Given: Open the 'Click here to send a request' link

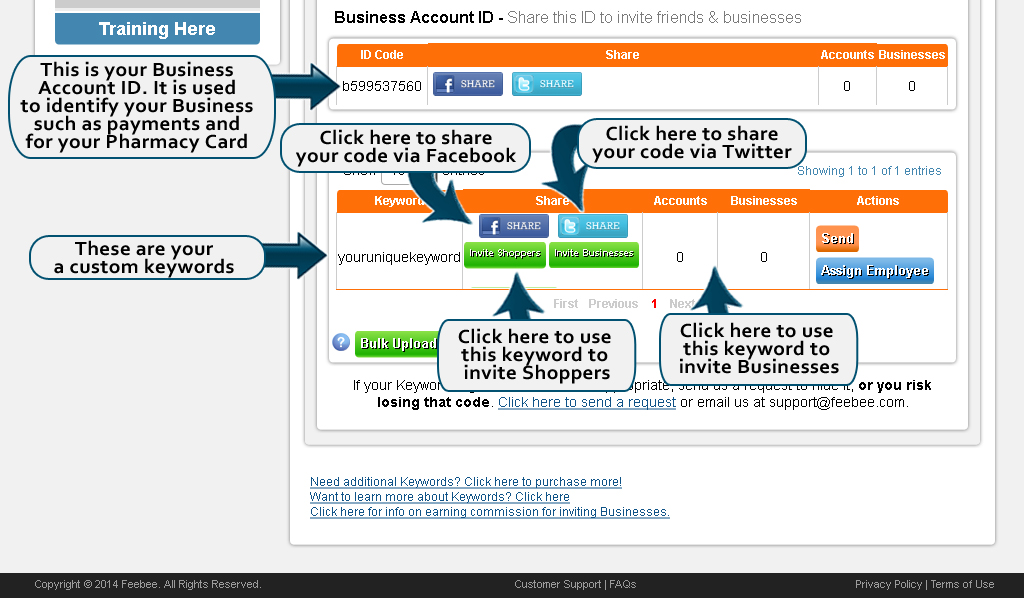Looking at the screenshot, I should pyautogui.click(x=587, y=402).
